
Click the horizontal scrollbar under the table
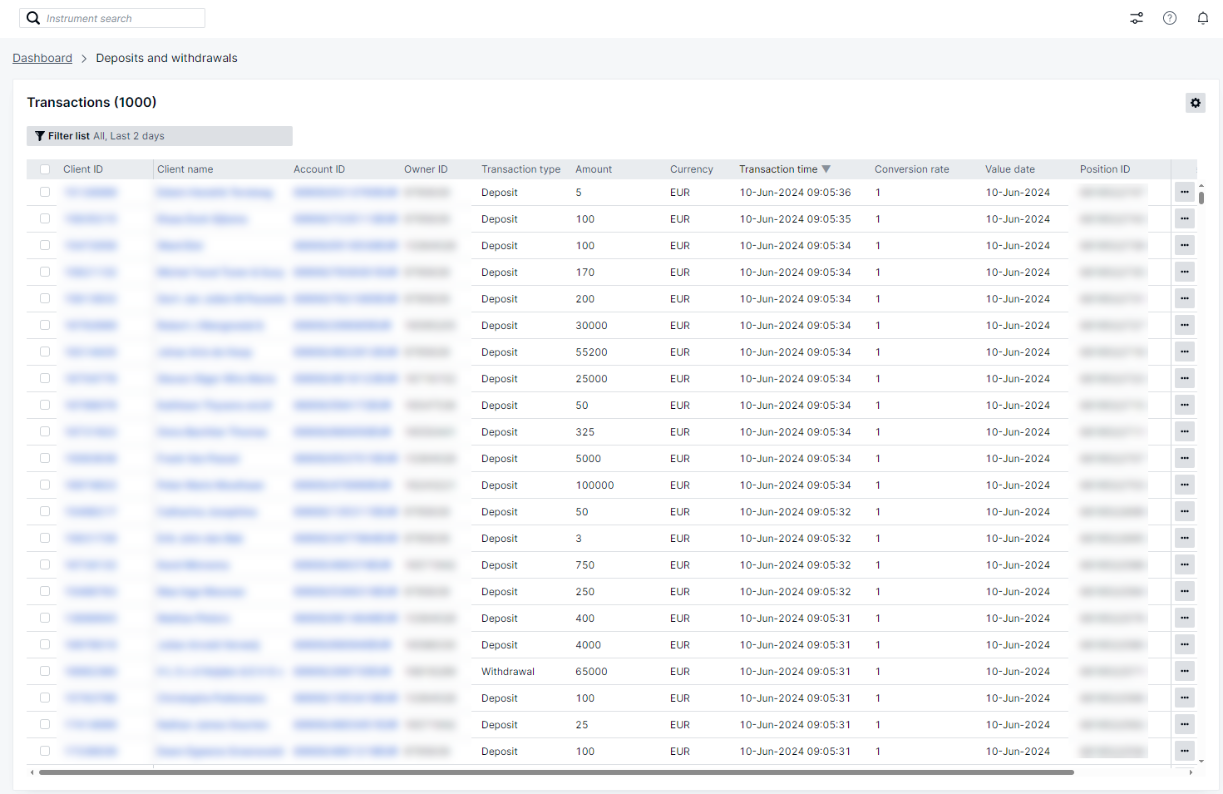(x=555, y=772)
